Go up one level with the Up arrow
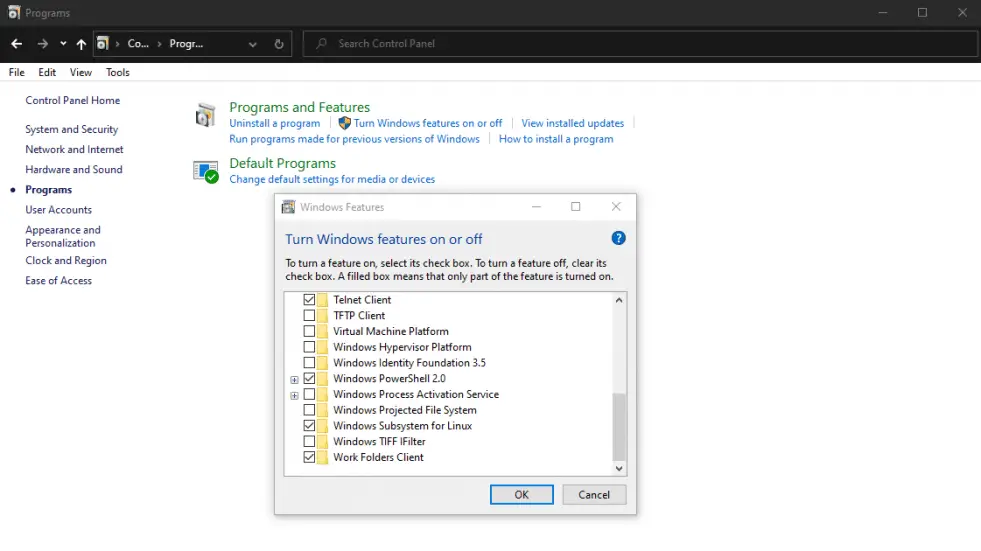Viewport: 981px width, 551px height. [81, 44]
